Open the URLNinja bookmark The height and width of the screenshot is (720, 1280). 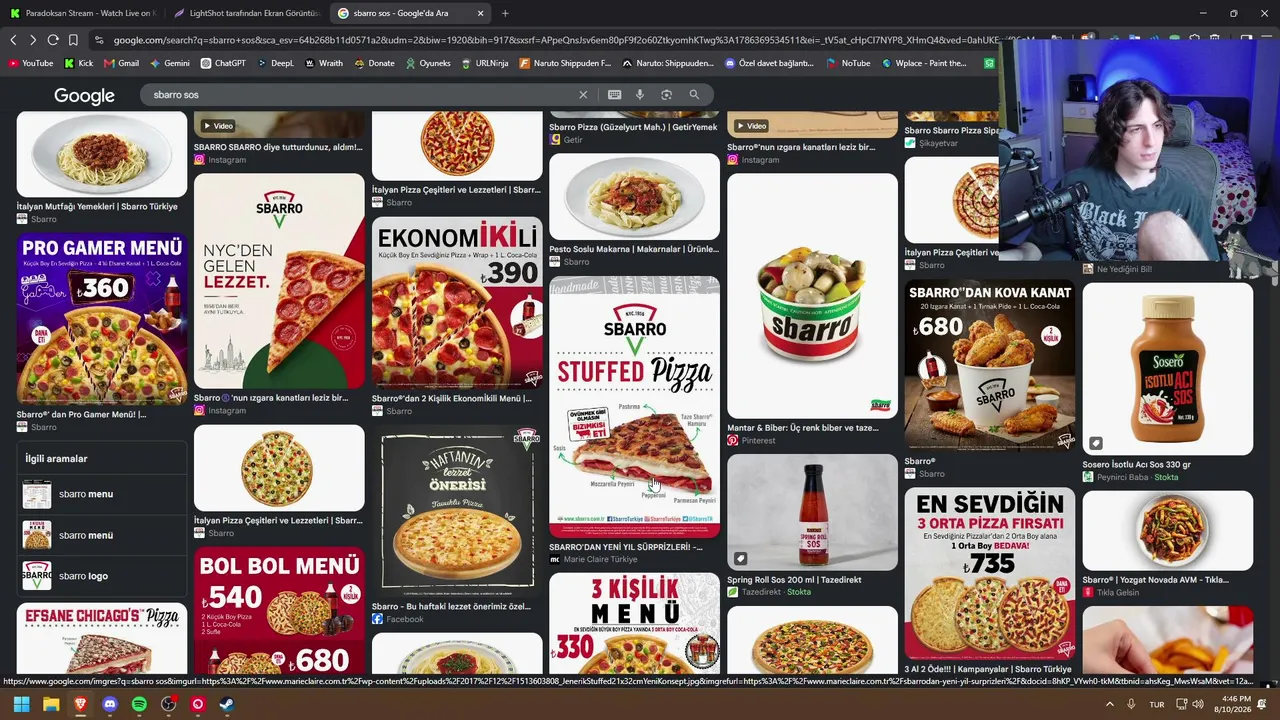pos(484,63)
